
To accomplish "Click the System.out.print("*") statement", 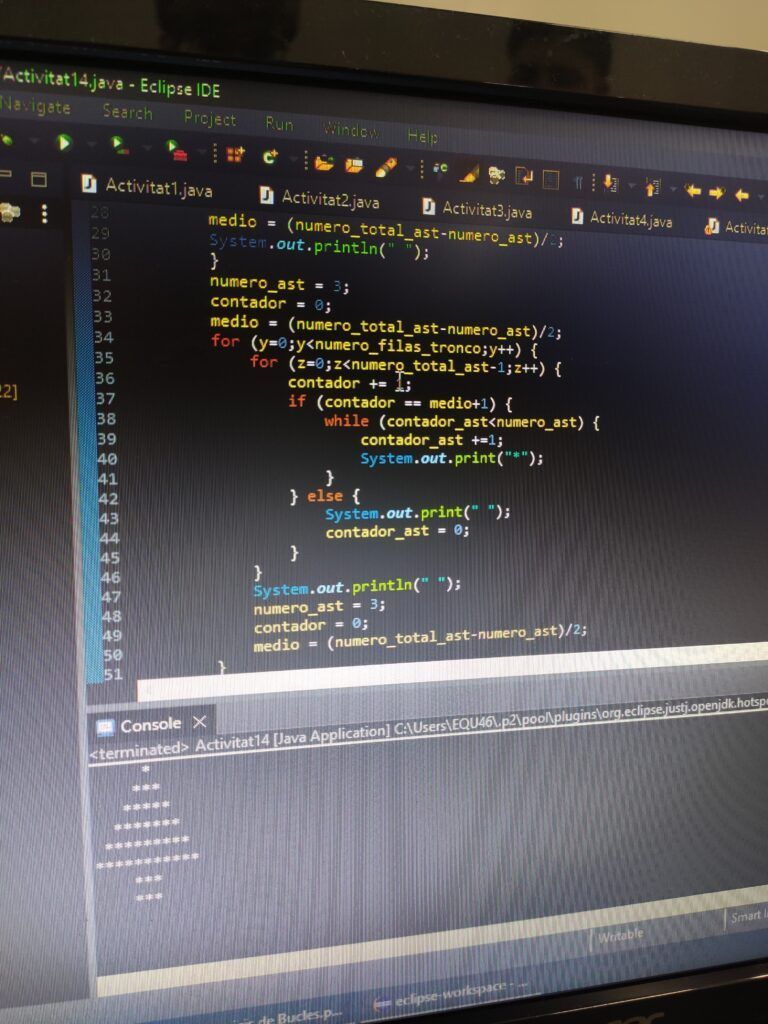I will pos(451,458).
